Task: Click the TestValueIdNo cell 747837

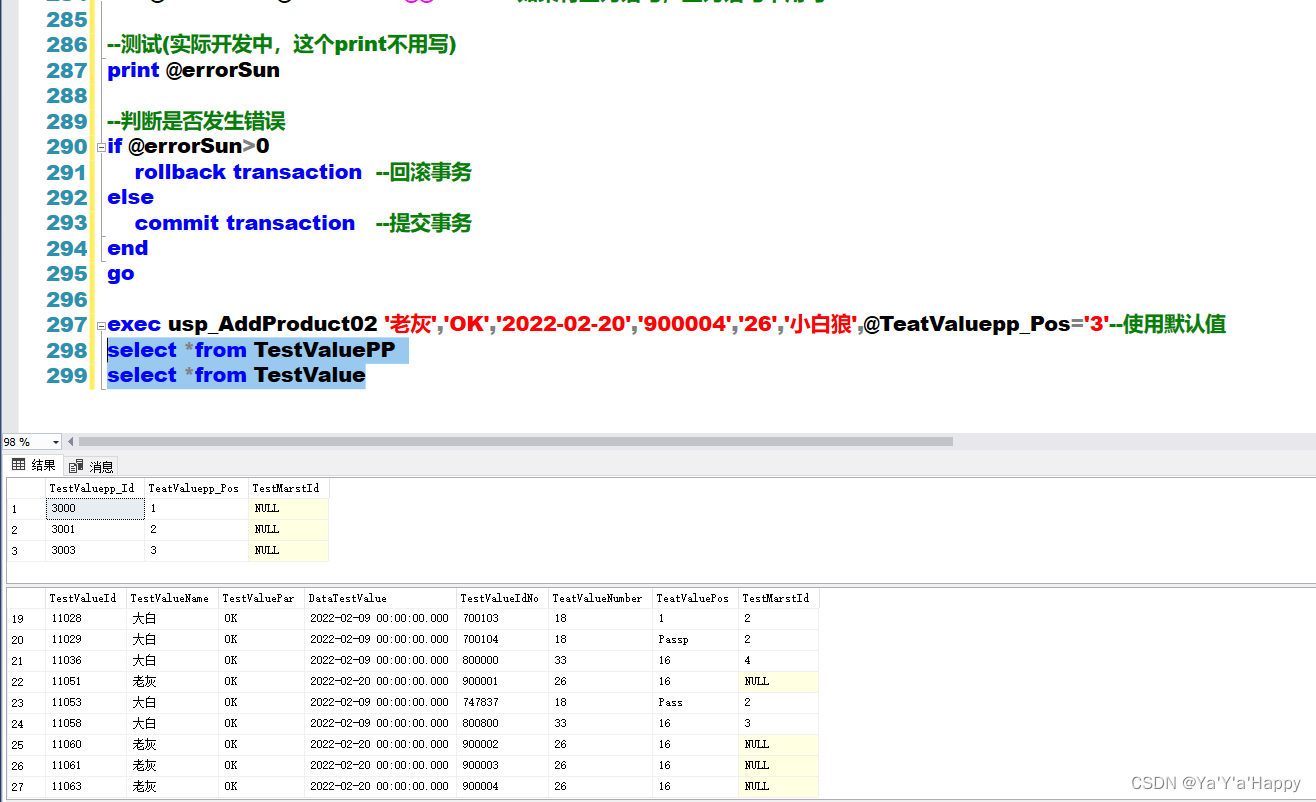Action: (502, 702)
